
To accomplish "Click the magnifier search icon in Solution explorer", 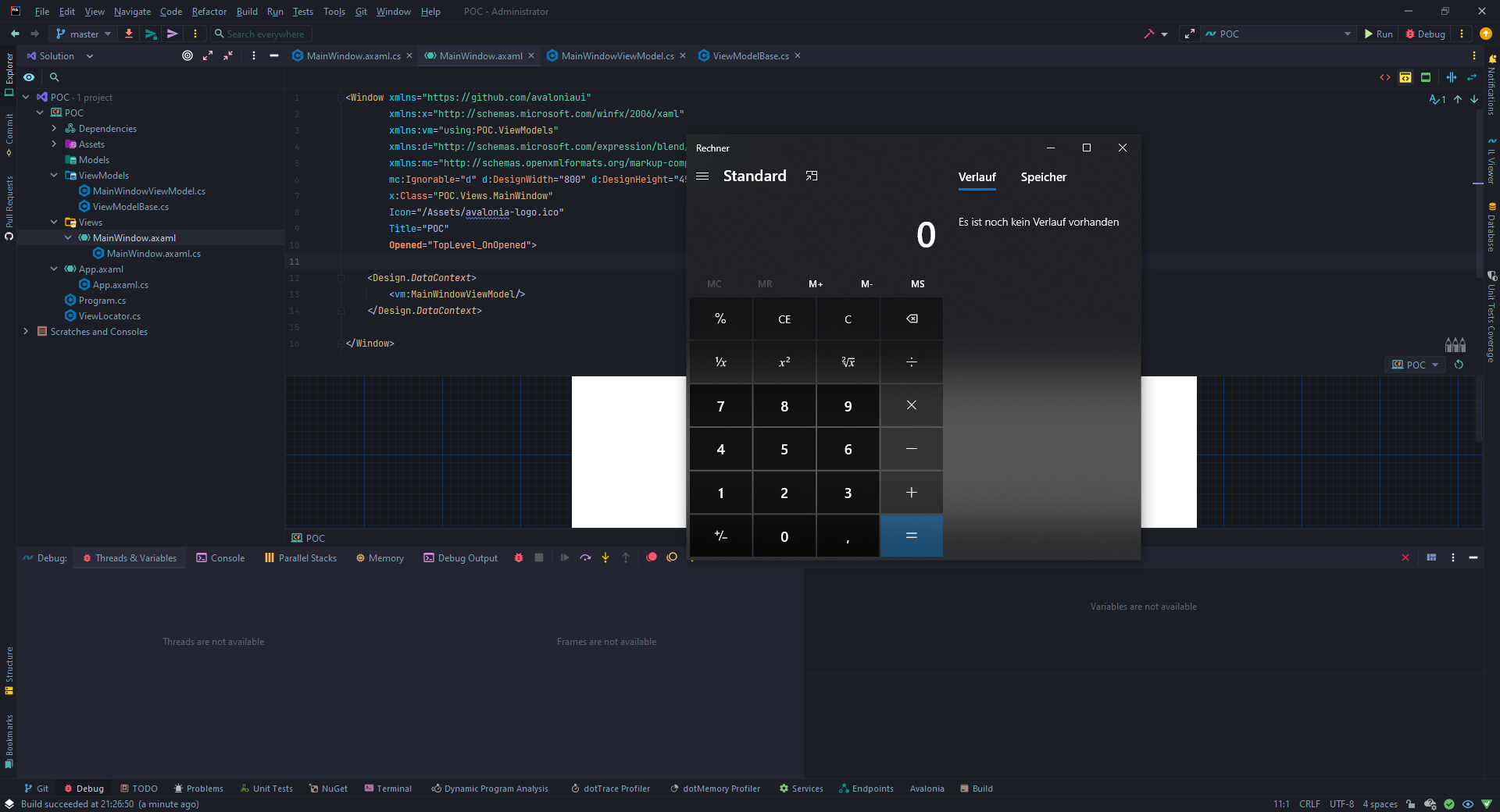I will (x=55, y=77).
